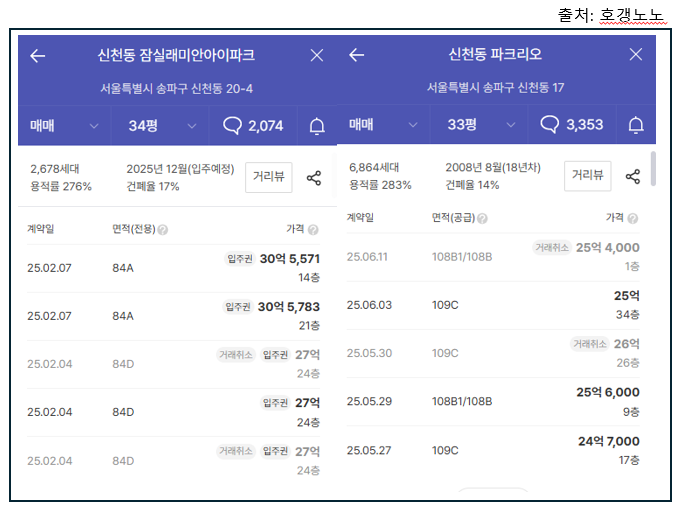This screenshot has width=681, height=510.
Task: Share the 잠실래미안아이파크 listing
Action: [314, 178]
